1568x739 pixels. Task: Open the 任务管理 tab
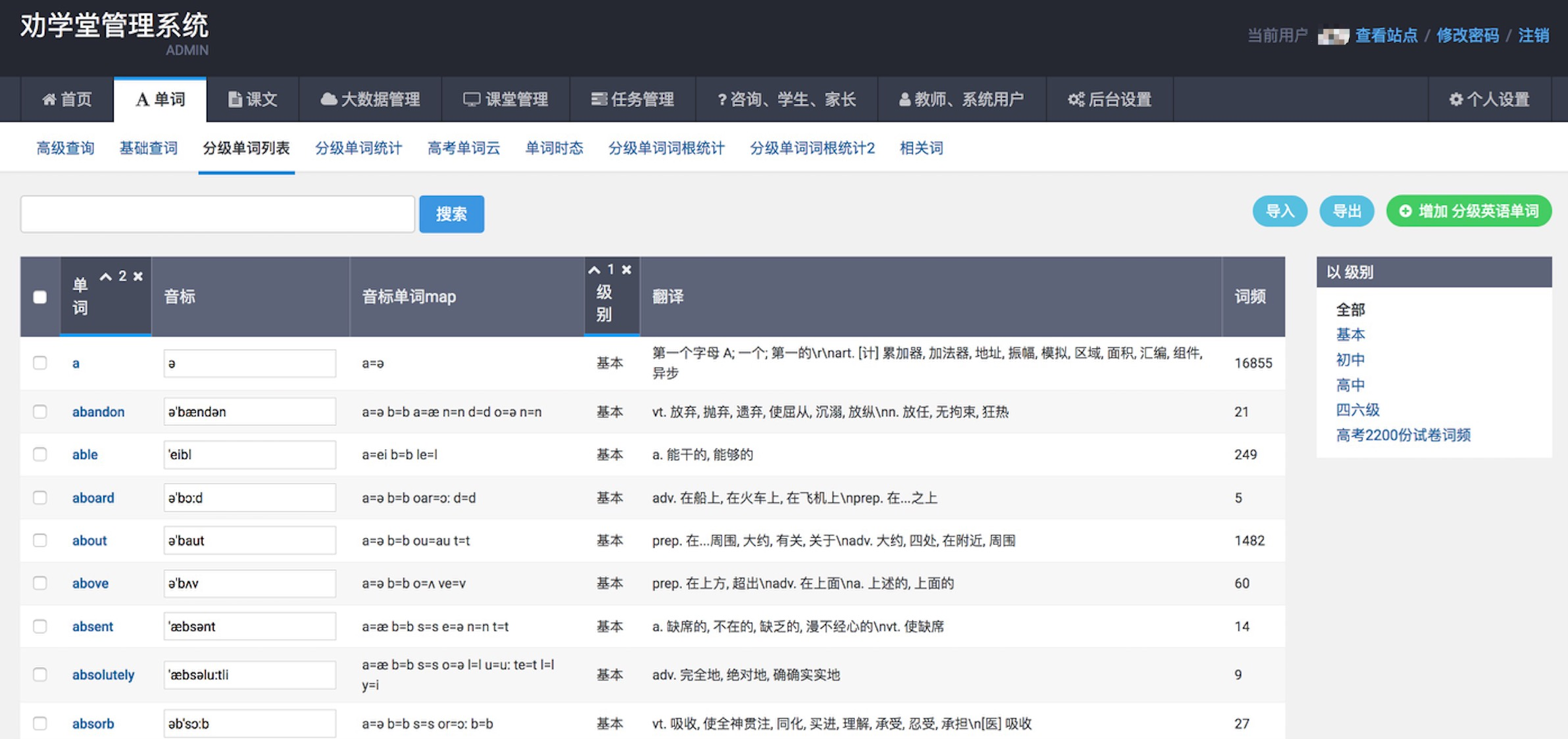(633, 99)
